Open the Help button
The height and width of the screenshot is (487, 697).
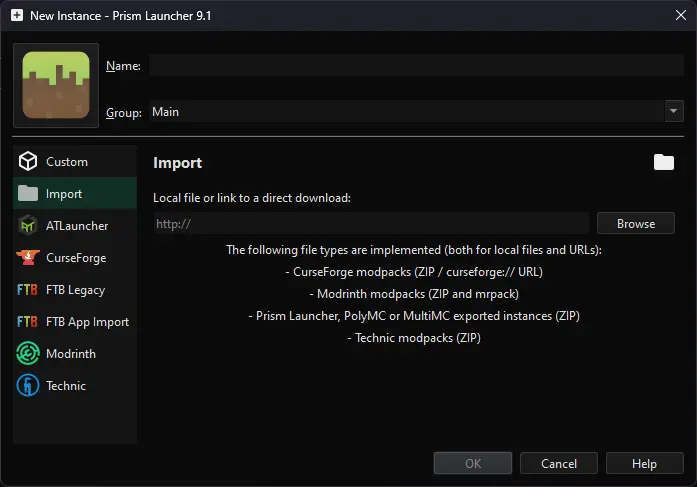click(x=645, y=463)
